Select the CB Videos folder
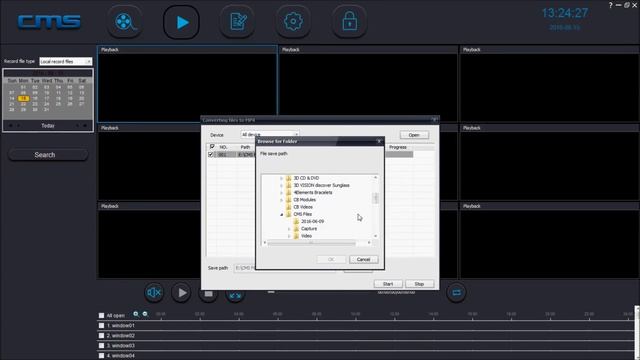Image resolution: width=640 pixels, height=360 pixels. click(x=303, y=207)
